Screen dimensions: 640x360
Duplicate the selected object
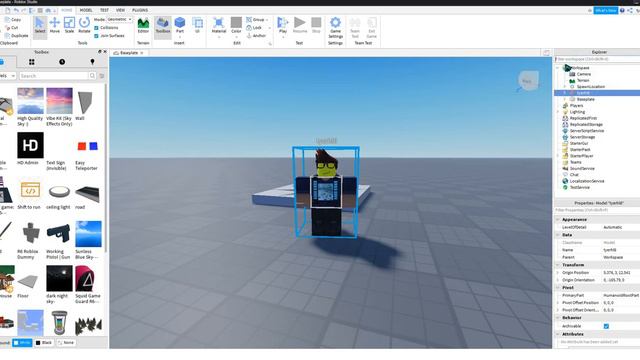click(16, 36)
